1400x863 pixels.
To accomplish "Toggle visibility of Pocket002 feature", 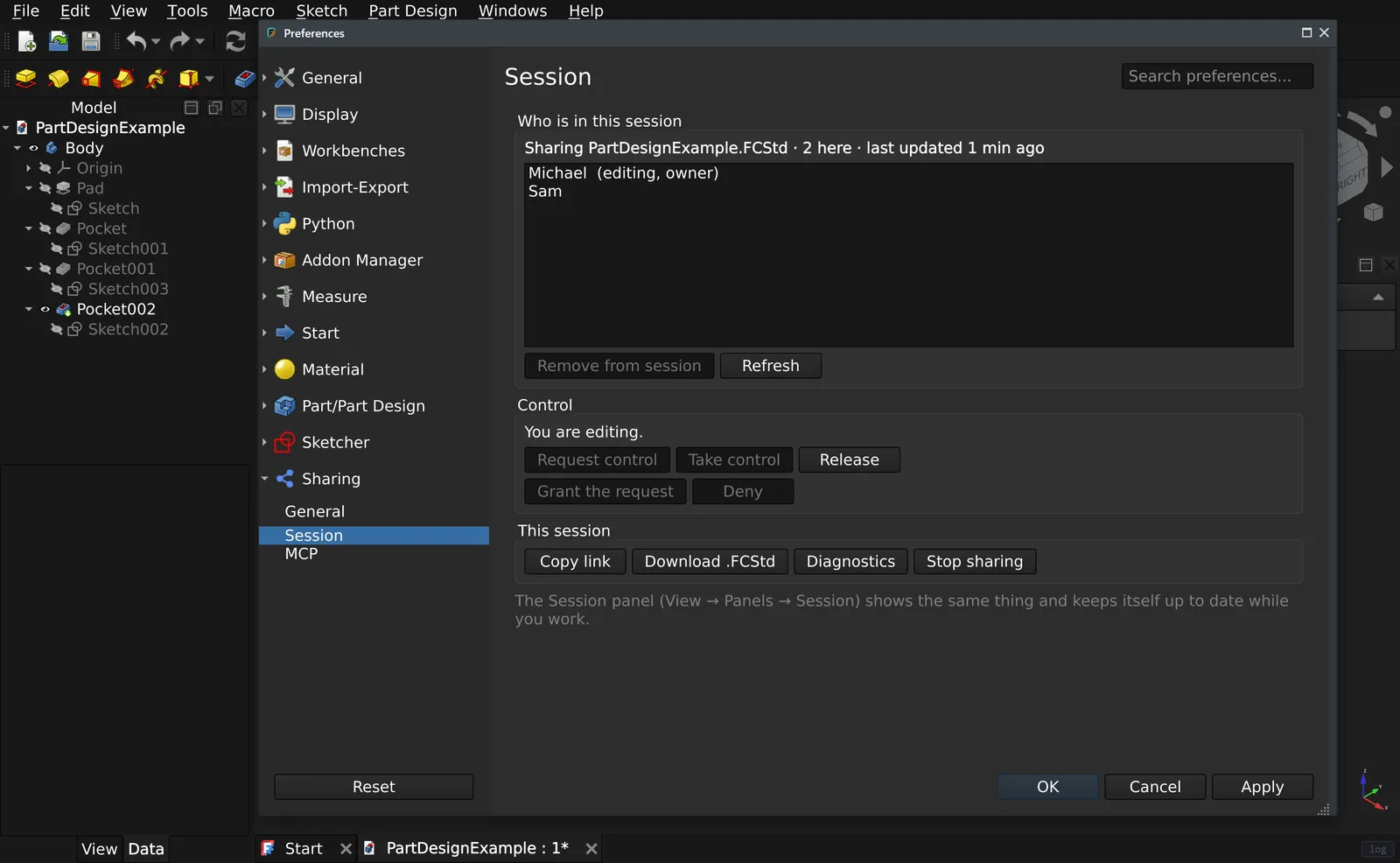I will [x=45, y=309].
